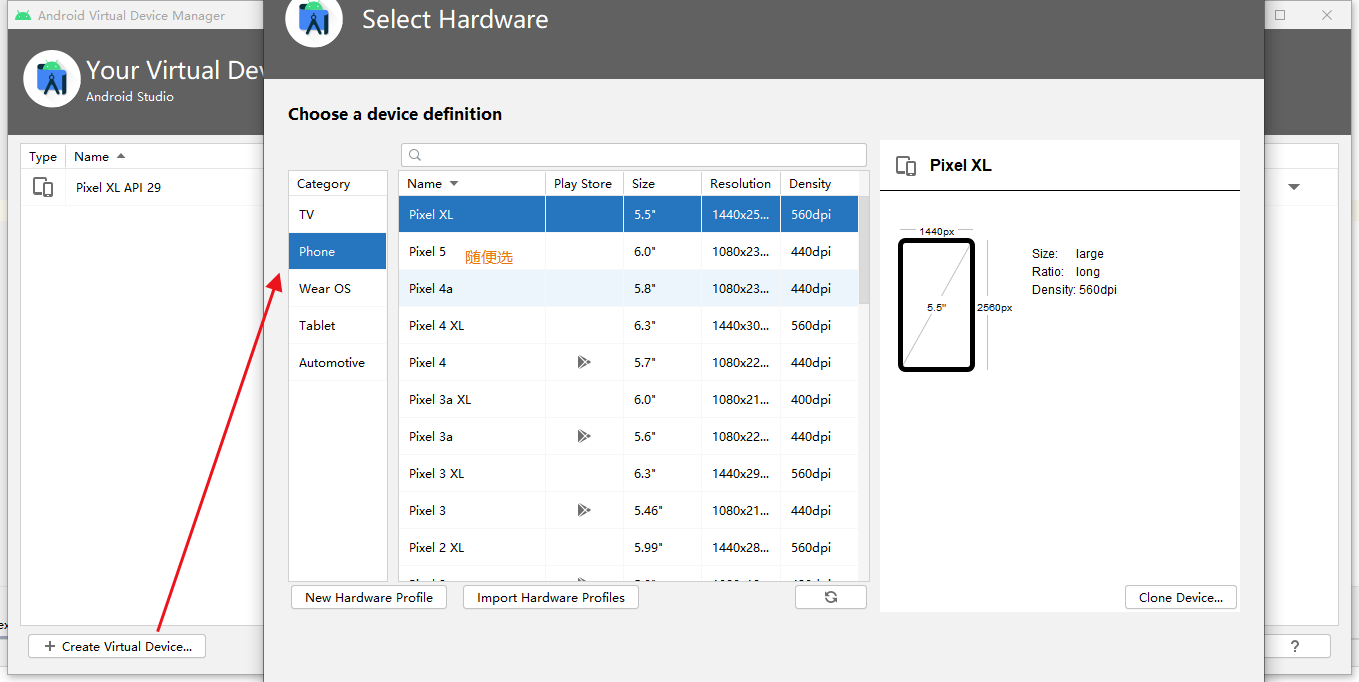Image resolution: width=1359 pixels, height=682 pixels.
Task: Click the 400dpi density cell
Action: [819, 399]
